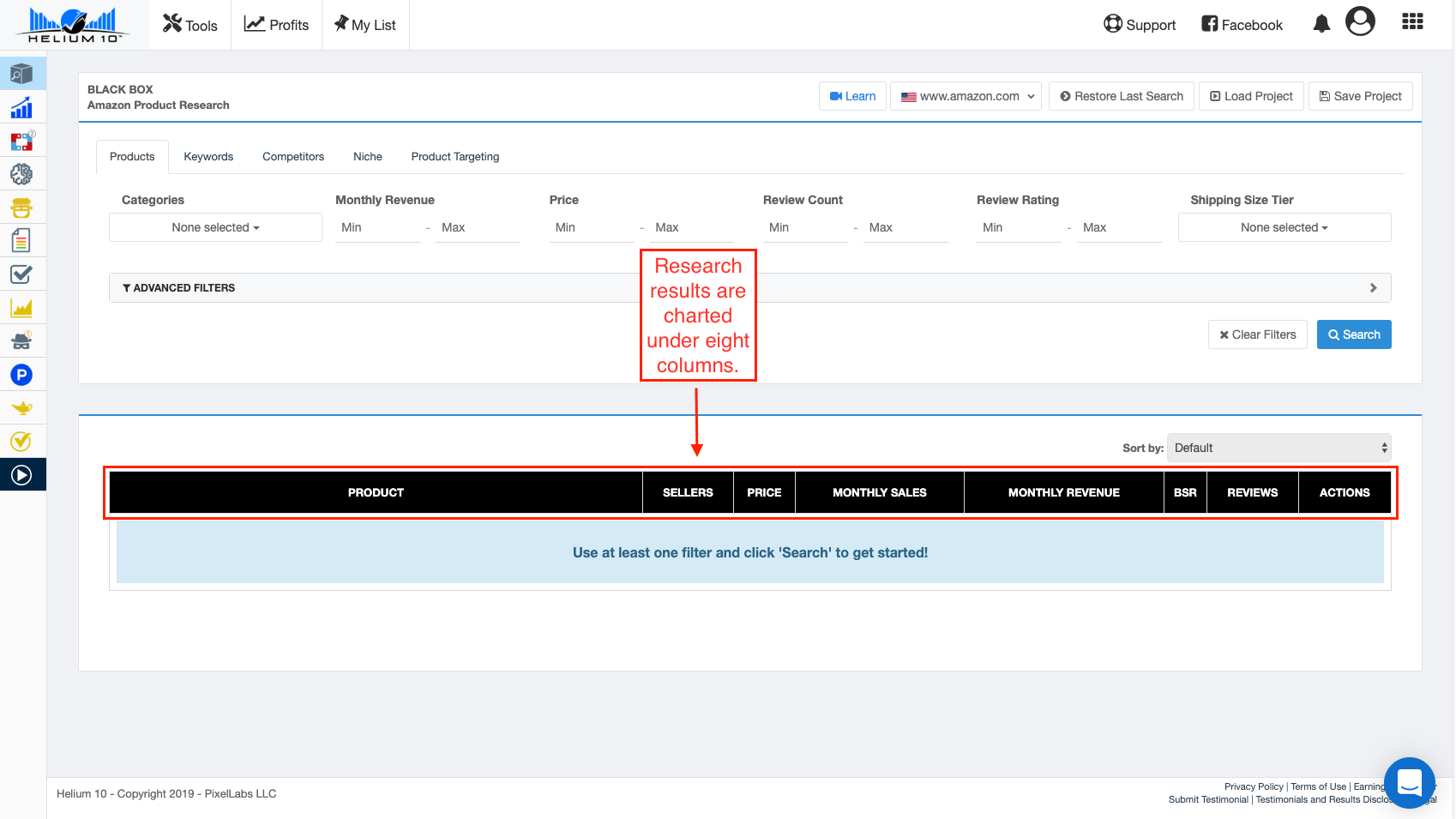Screen dimensions: 1456x819
Task: Switch to the Competitors tab
Action: [293, 157]
